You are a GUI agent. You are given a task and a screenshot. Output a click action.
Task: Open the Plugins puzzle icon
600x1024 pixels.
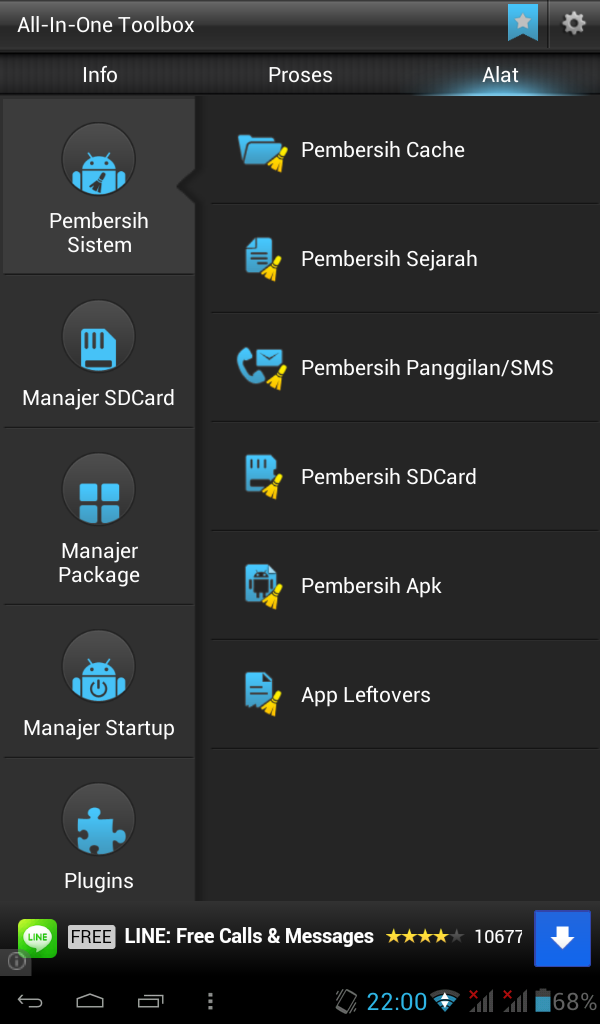(x=99, y=820)
